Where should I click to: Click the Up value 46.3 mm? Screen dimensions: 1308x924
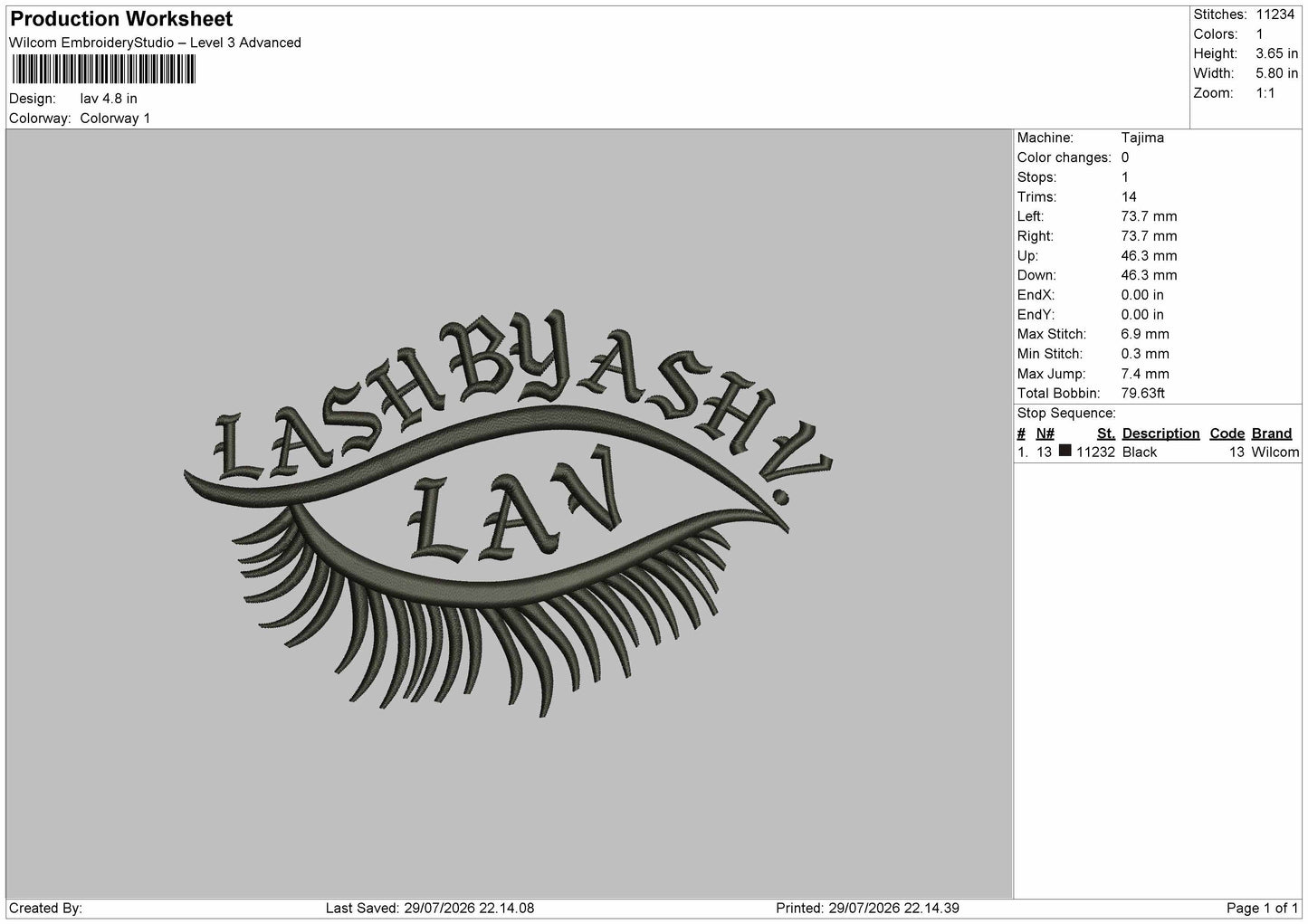tap(1149, 256)
